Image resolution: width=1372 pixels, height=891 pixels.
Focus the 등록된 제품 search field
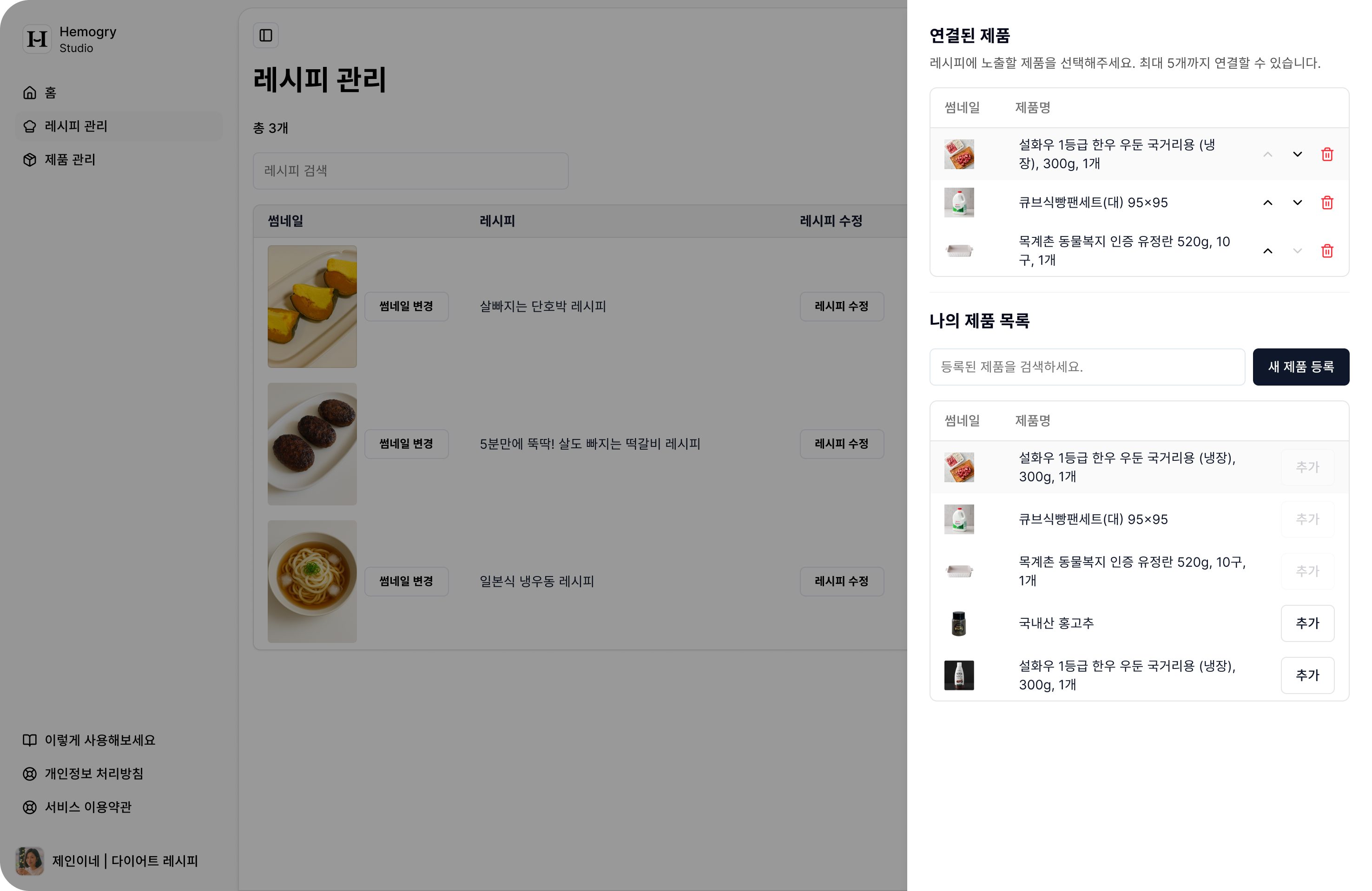click(x=1087, y=367)
